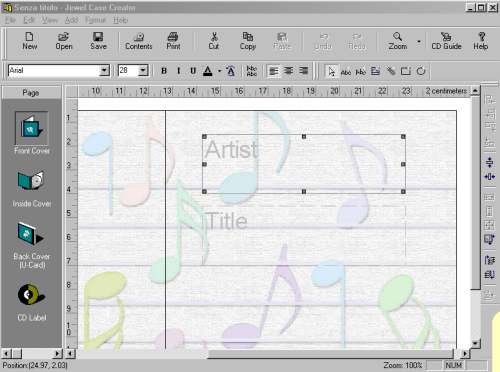Click the Contents toolbar icon
The image size is (500, 372).
[x=139, y=41]
